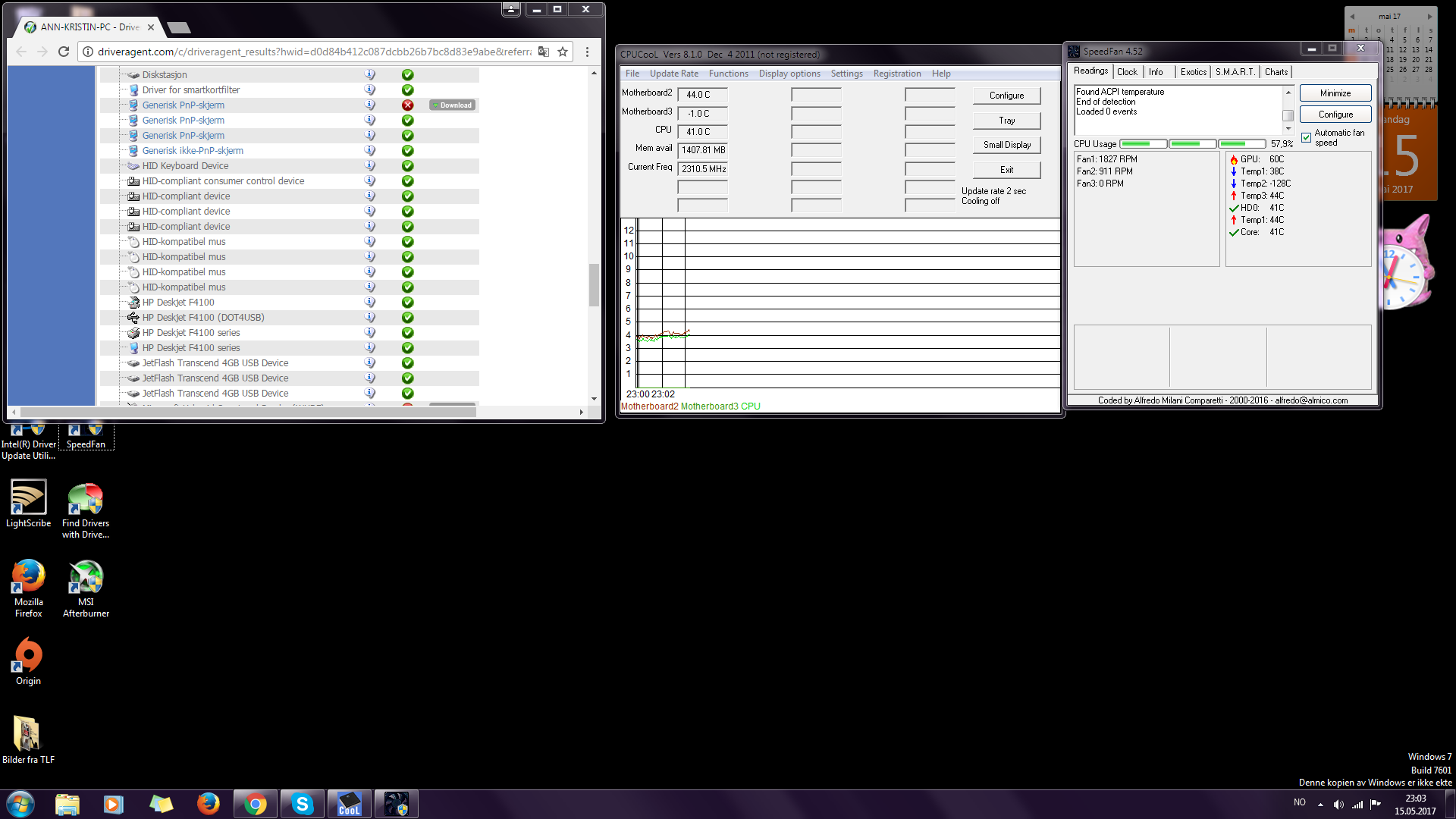Open CPUCool Update Rate menu
The height and width of the screenshot is (819, 1456).
674,74
